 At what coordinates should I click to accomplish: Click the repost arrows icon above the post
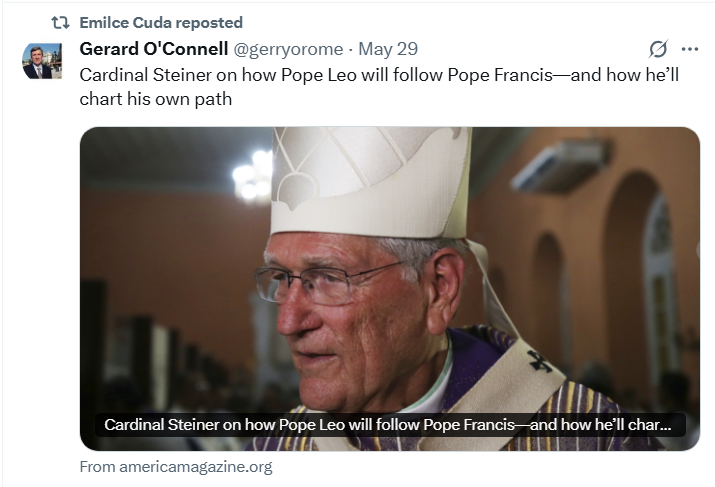pos(60,22)
